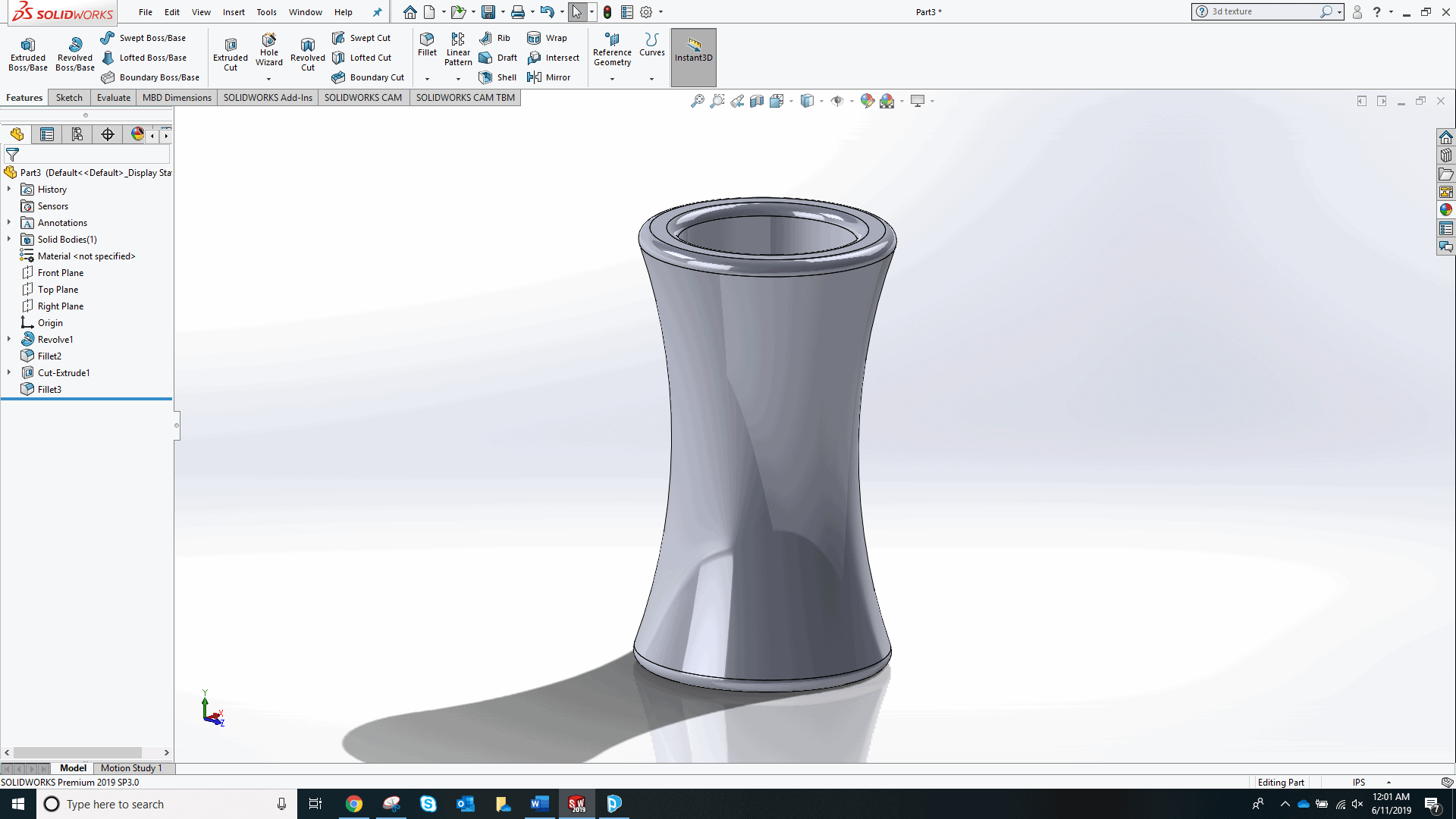The image size is (1456, 819).
Task: Click the Extruded Boss/Base tool icon
Action: 28,45
